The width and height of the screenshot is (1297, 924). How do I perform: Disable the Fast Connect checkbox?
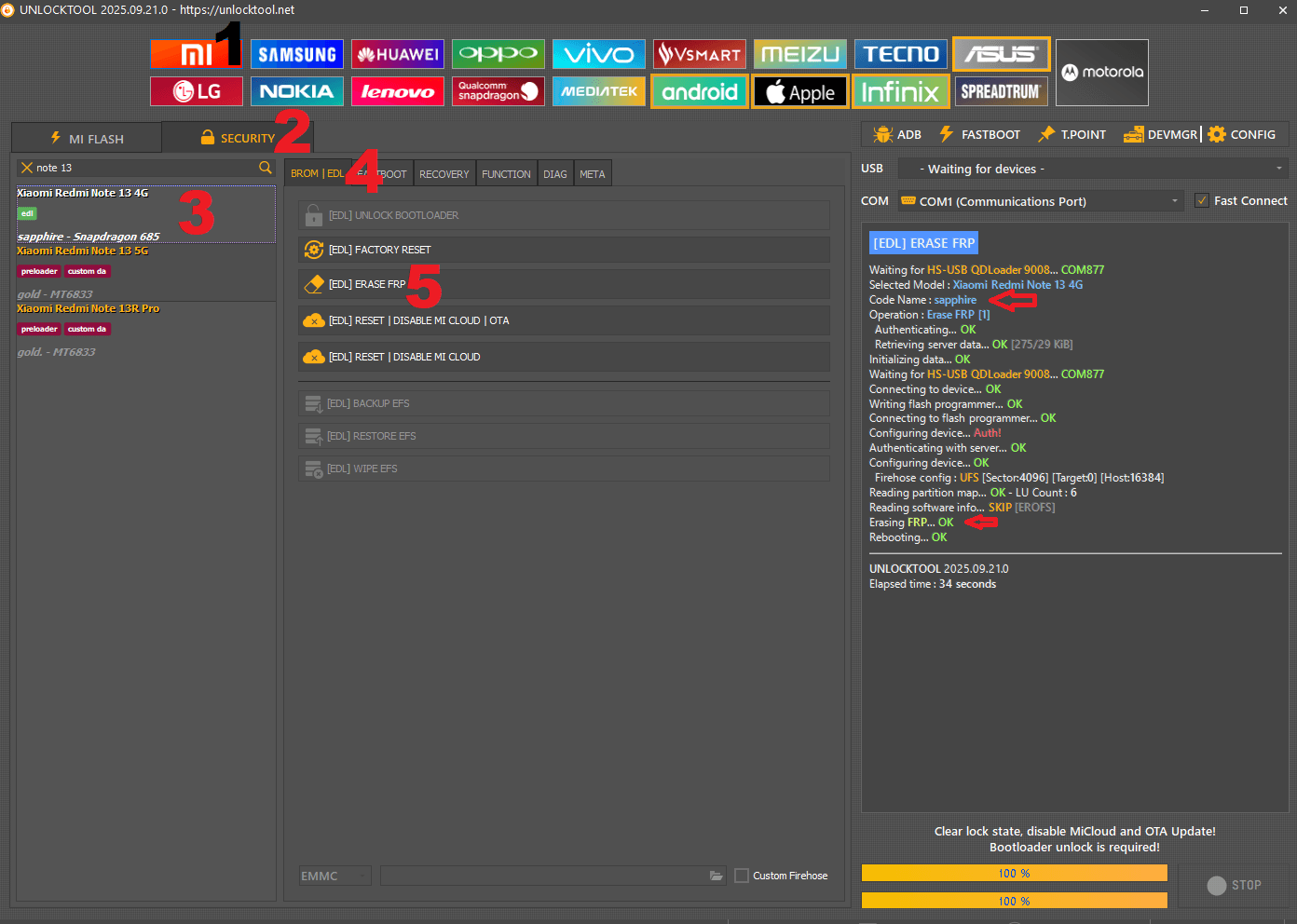pos(1202,201)
